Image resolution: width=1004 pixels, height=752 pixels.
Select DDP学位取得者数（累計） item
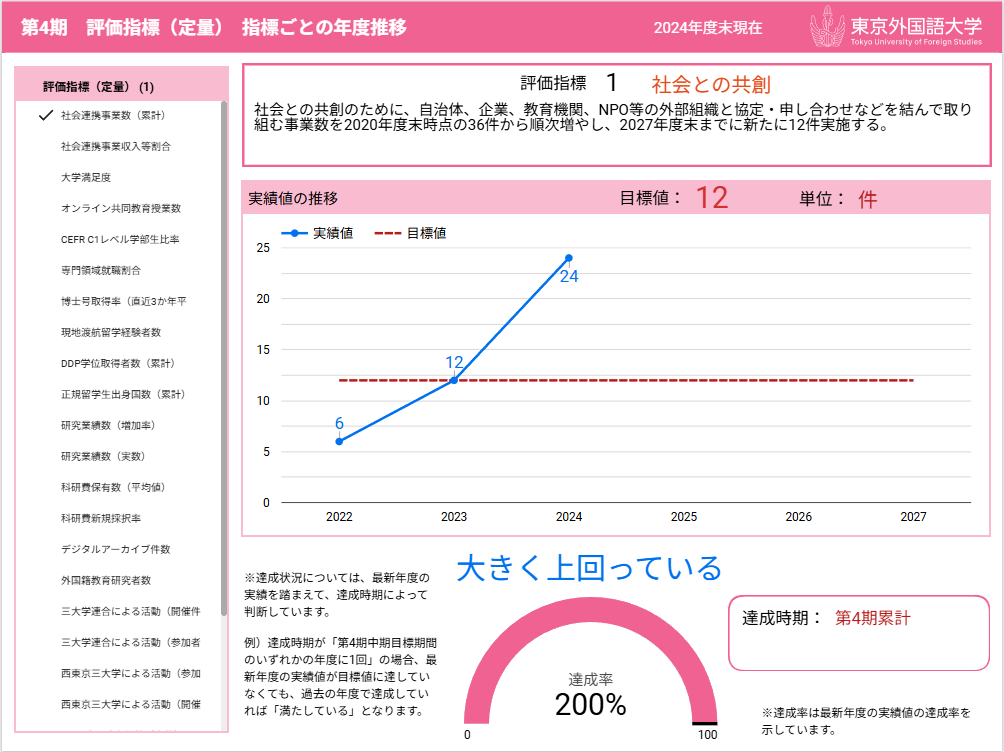coord(117,363)
